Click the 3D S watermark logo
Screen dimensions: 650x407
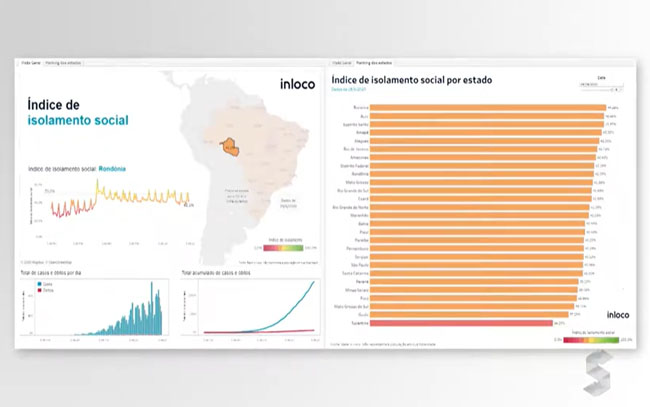coord(598,373)
